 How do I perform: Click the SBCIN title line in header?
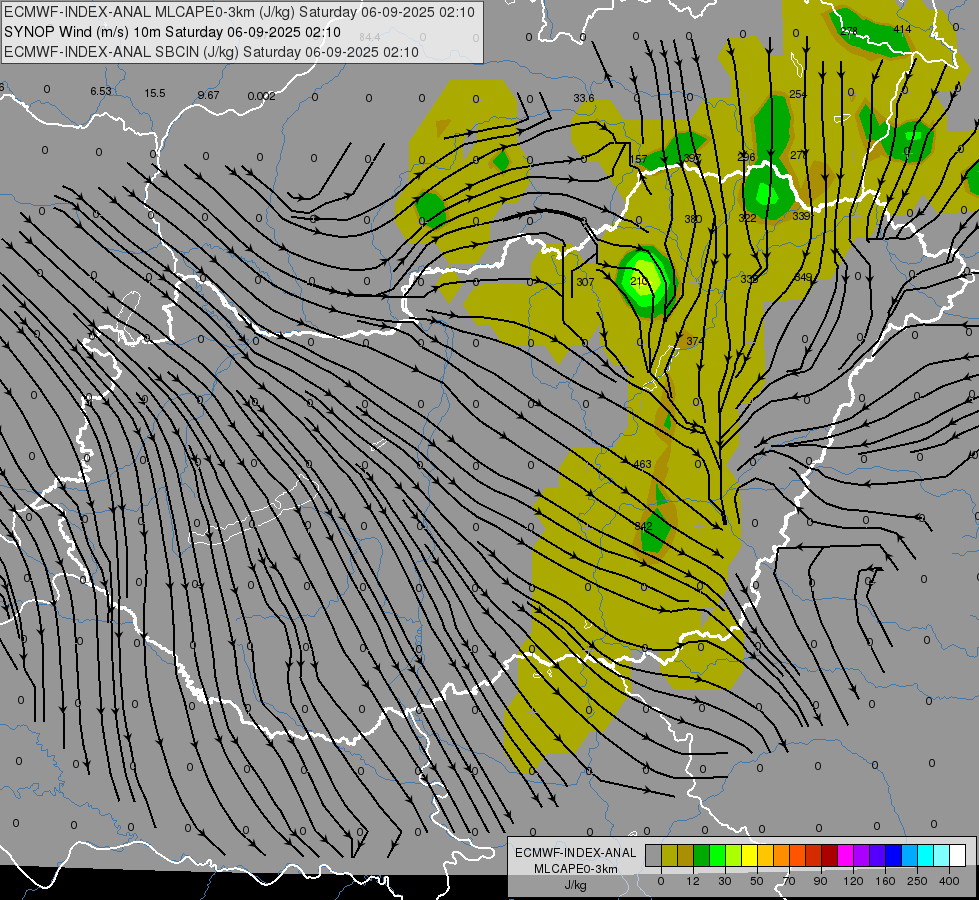point(211,52)
